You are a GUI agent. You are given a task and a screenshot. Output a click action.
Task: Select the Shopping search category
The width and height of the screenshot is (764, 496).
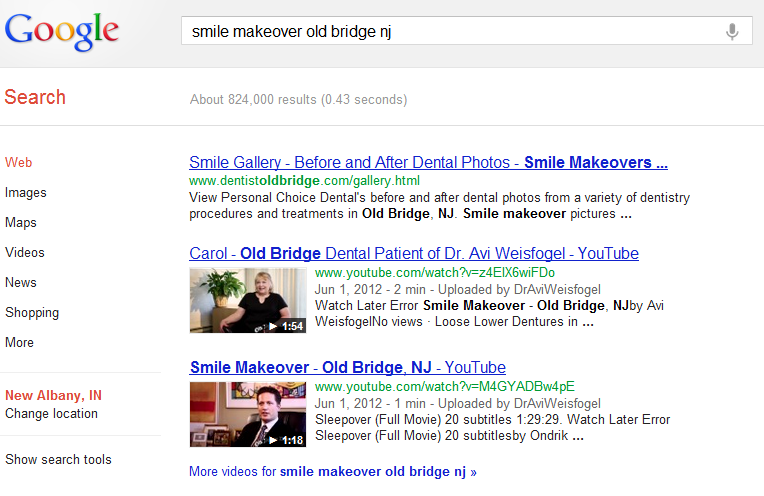coord(32,313)
